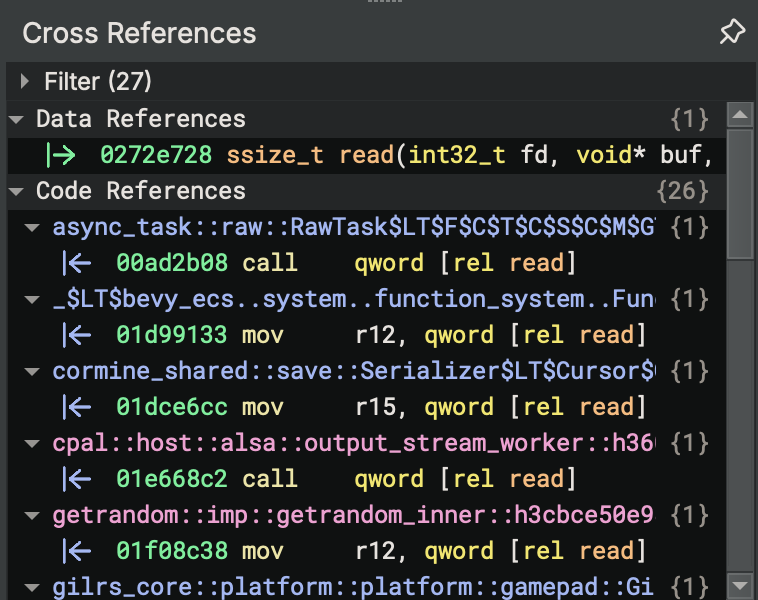The image size is (758, 600).
Task: Click the Data References count {1}
Action: [x=690, y=119]
